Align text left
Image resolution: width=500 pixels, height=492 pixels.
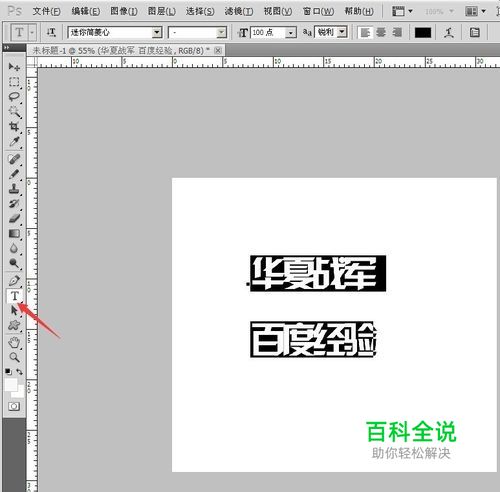tap(365, 33)
